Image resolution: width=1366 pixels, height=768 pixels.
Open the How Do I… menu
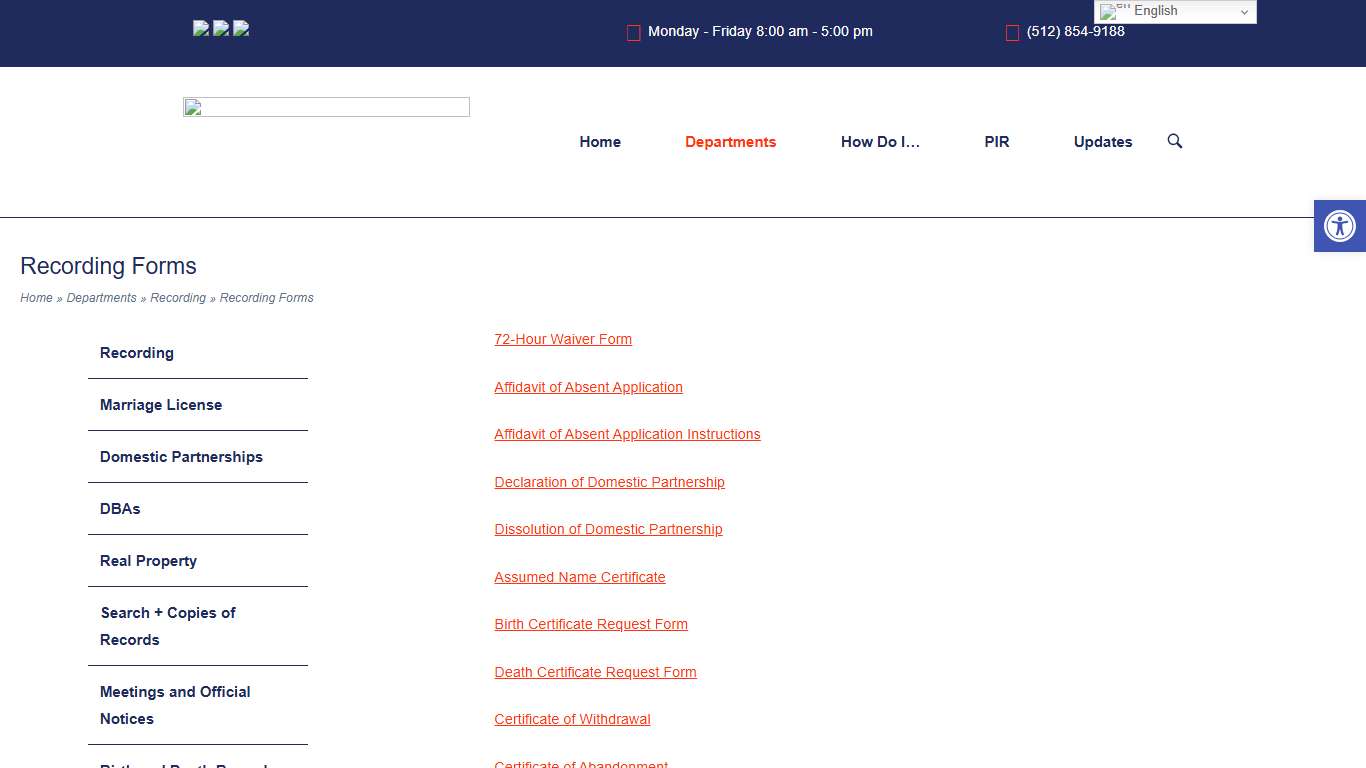(x=880, y=142)
